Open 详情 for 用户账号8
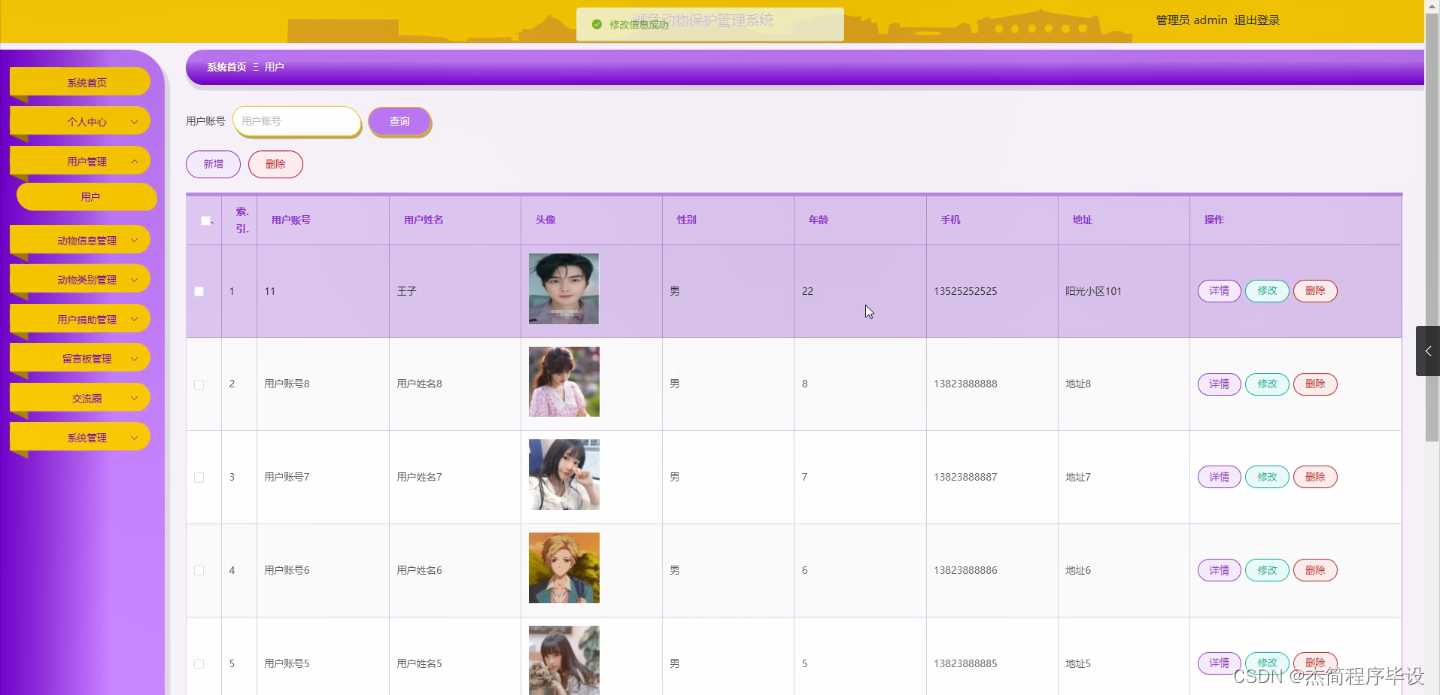The height and width of the screenshot is (695, 1440). point(1219,384)
